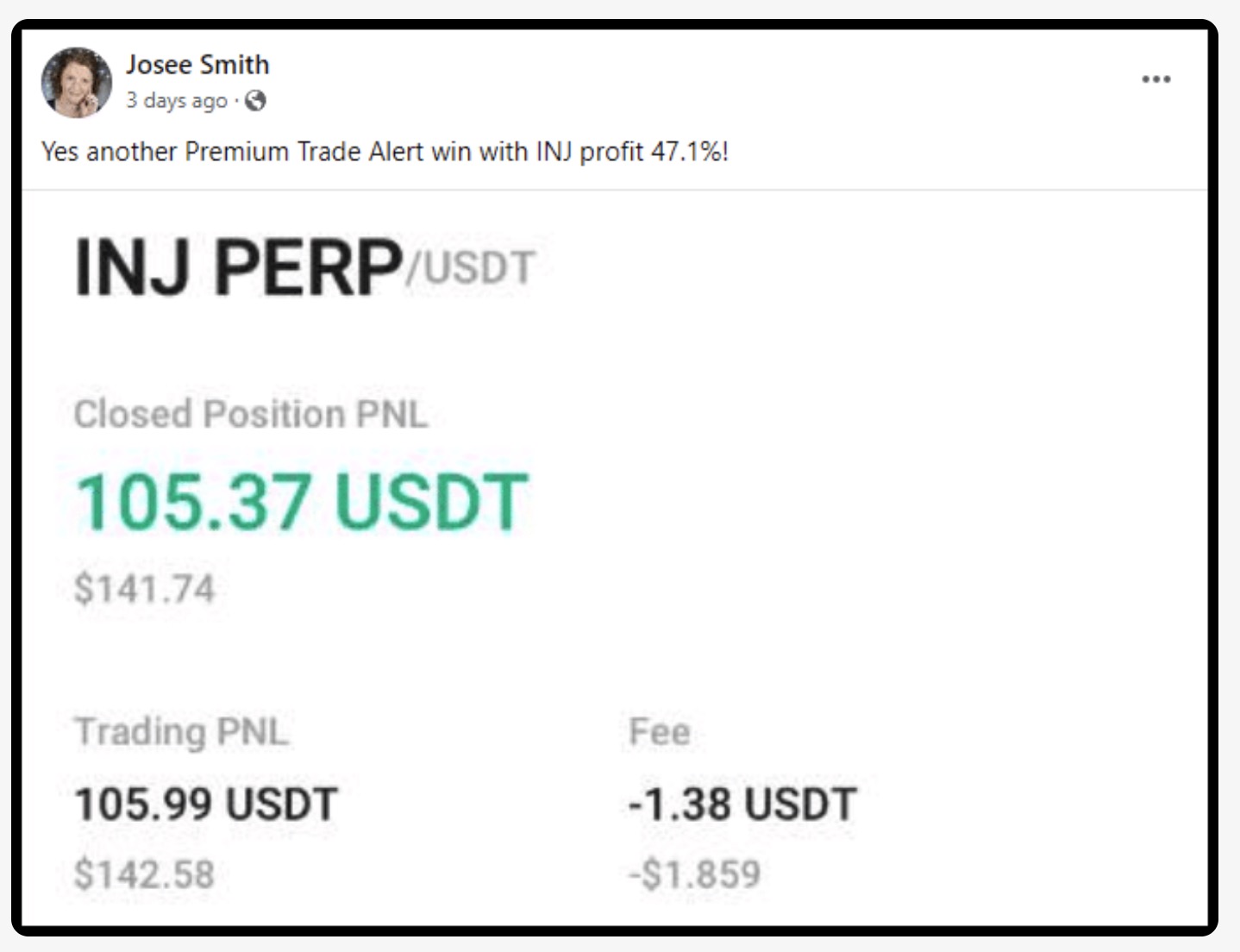Click the globe public audience icon
The width and height of the screenshot is (1240, 952).
255,101
